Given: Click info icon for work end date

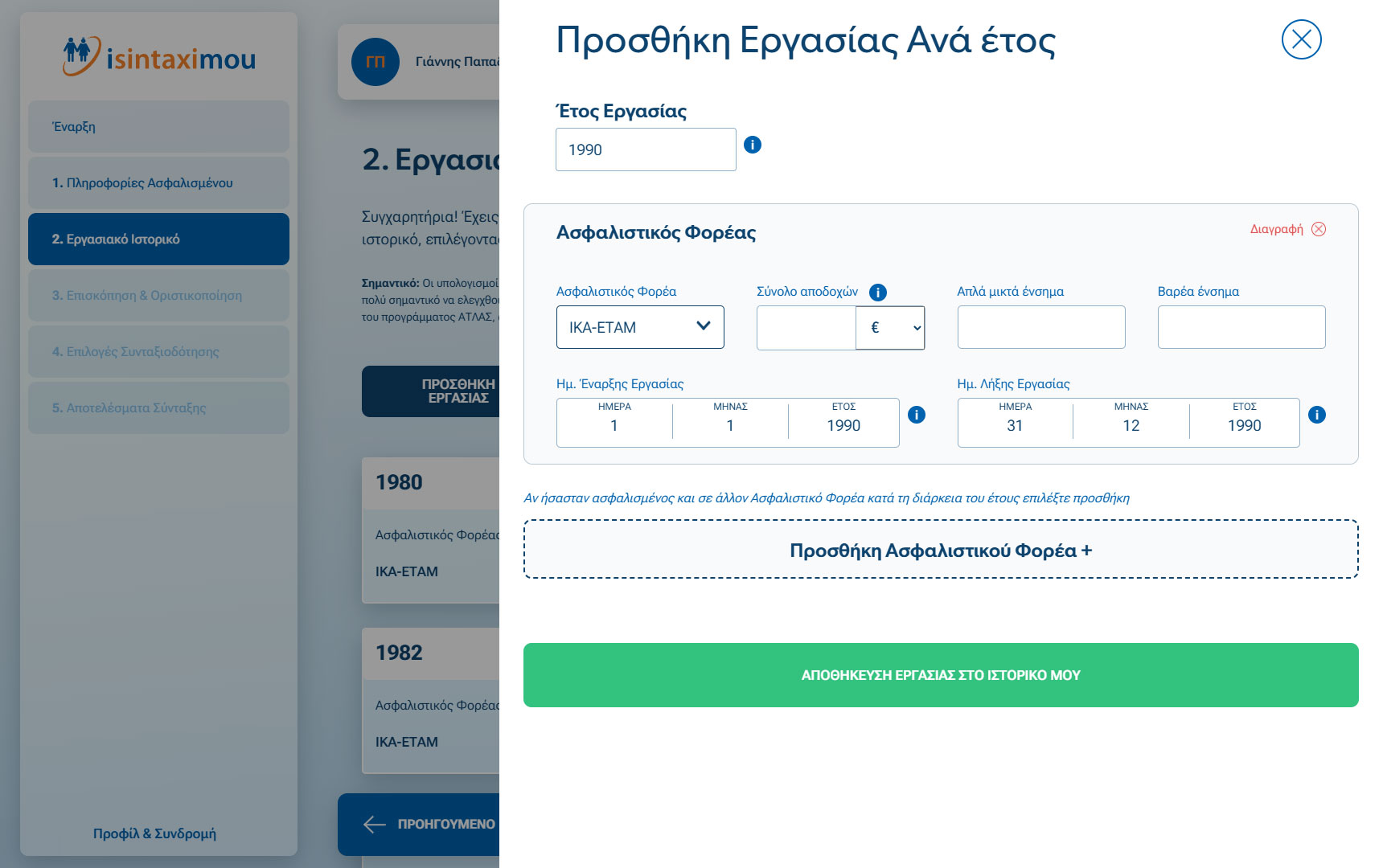Looking at the screenshot, I should click(x=1316, y=415).
